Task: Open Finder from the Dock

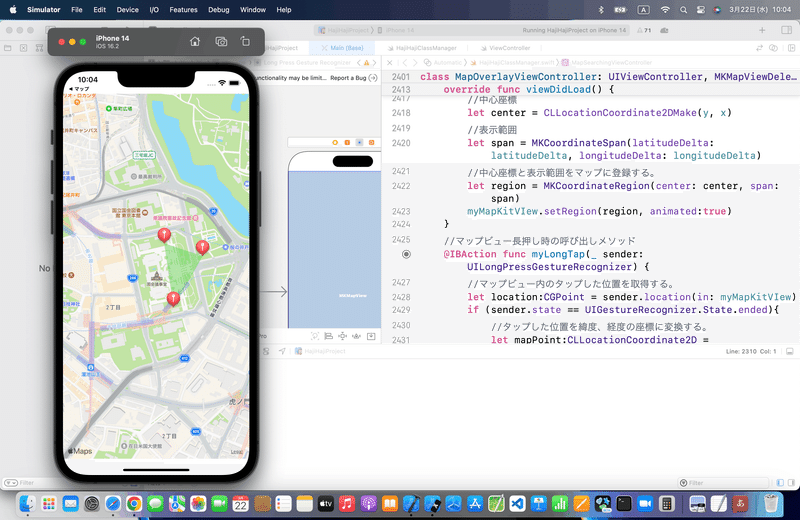Action: 27,504
